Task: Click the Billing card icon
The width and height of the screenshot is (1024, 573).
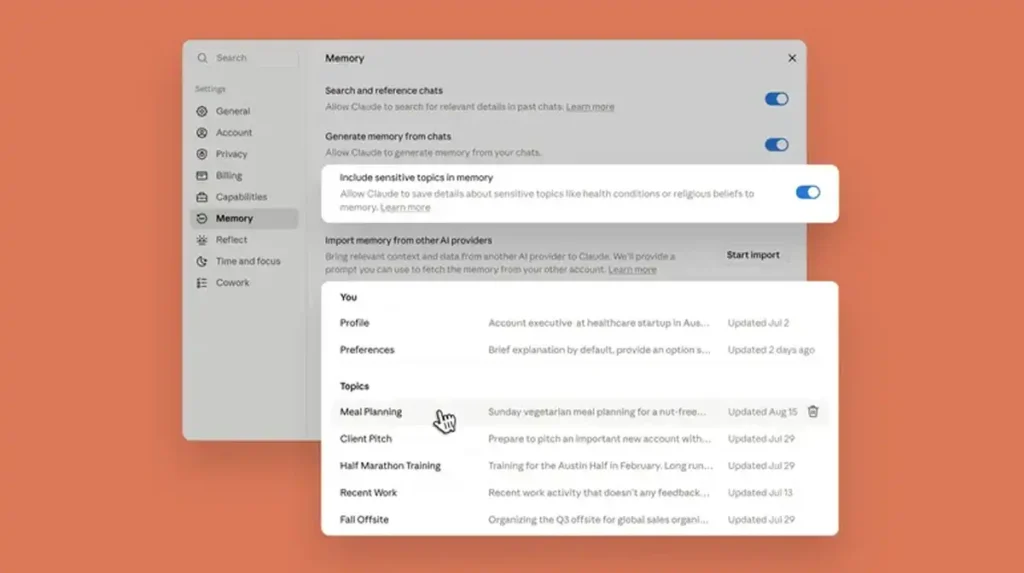Action: click(x=202, y=176)
